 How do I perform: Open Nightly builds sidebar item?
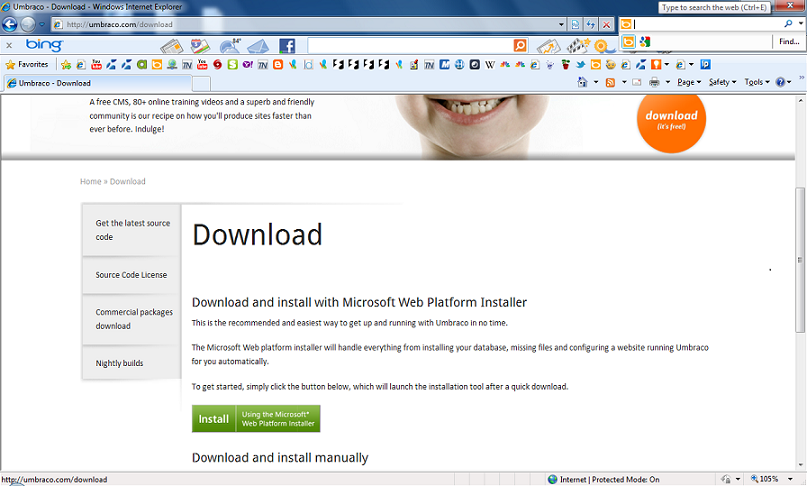pyautogui.click(x=132, y=363)
